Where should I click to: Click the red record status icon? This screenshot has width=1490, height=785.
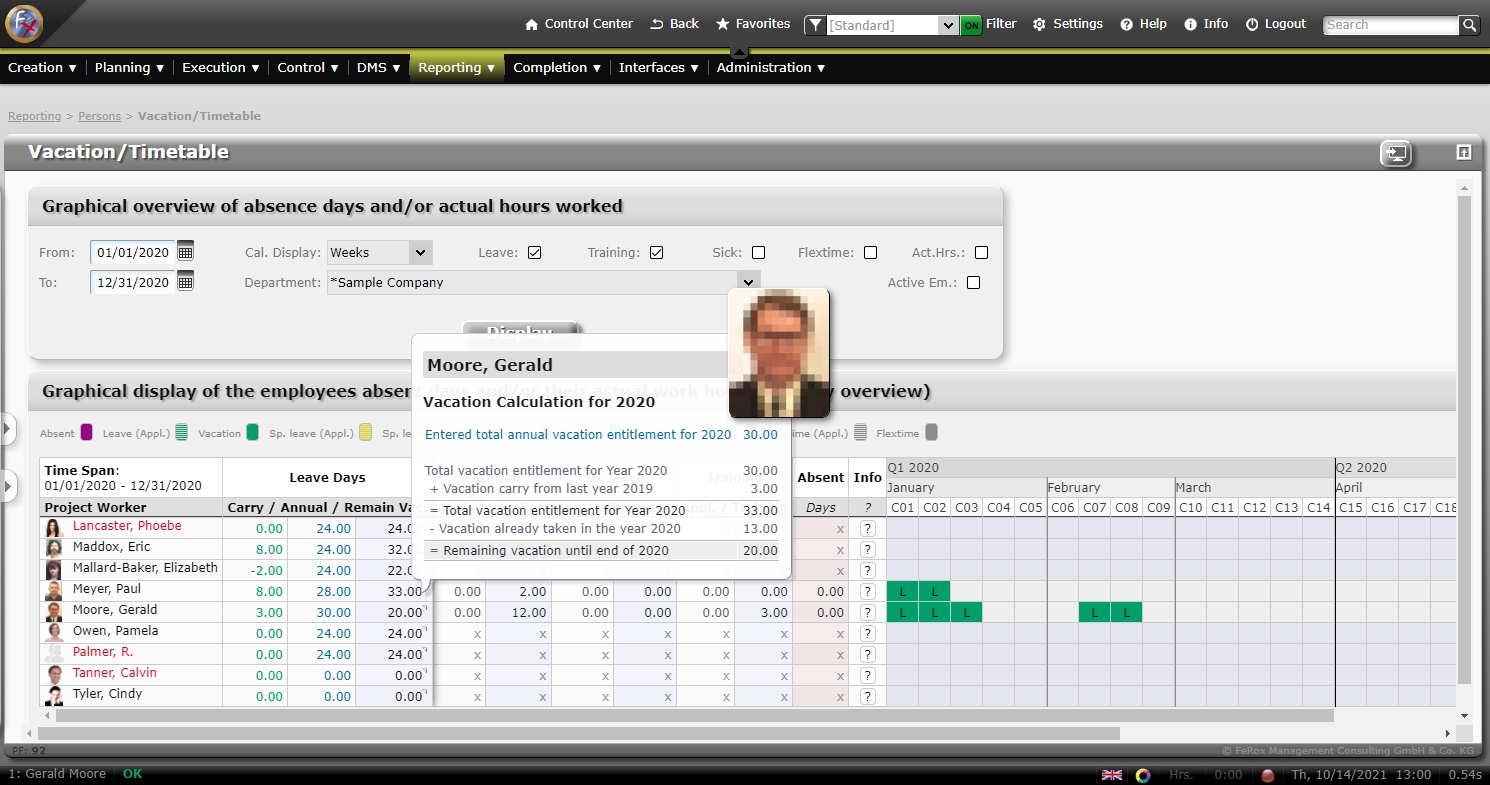(x=1267, y=775)
